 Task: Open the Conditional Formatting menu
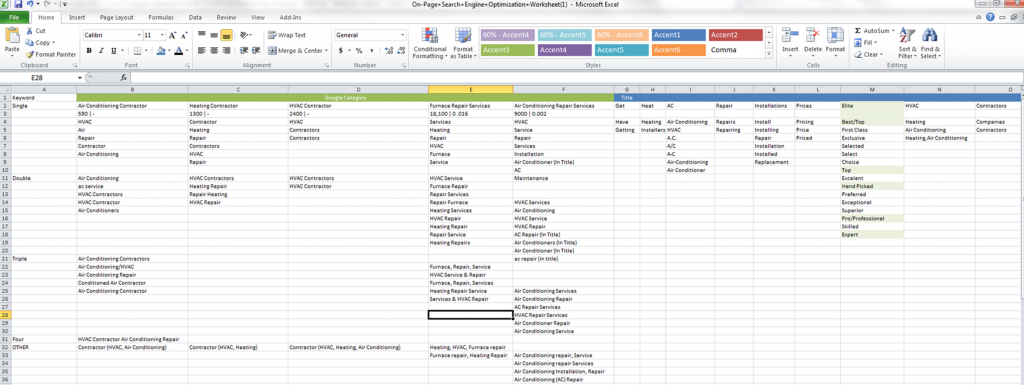click(x=429, y=44)
